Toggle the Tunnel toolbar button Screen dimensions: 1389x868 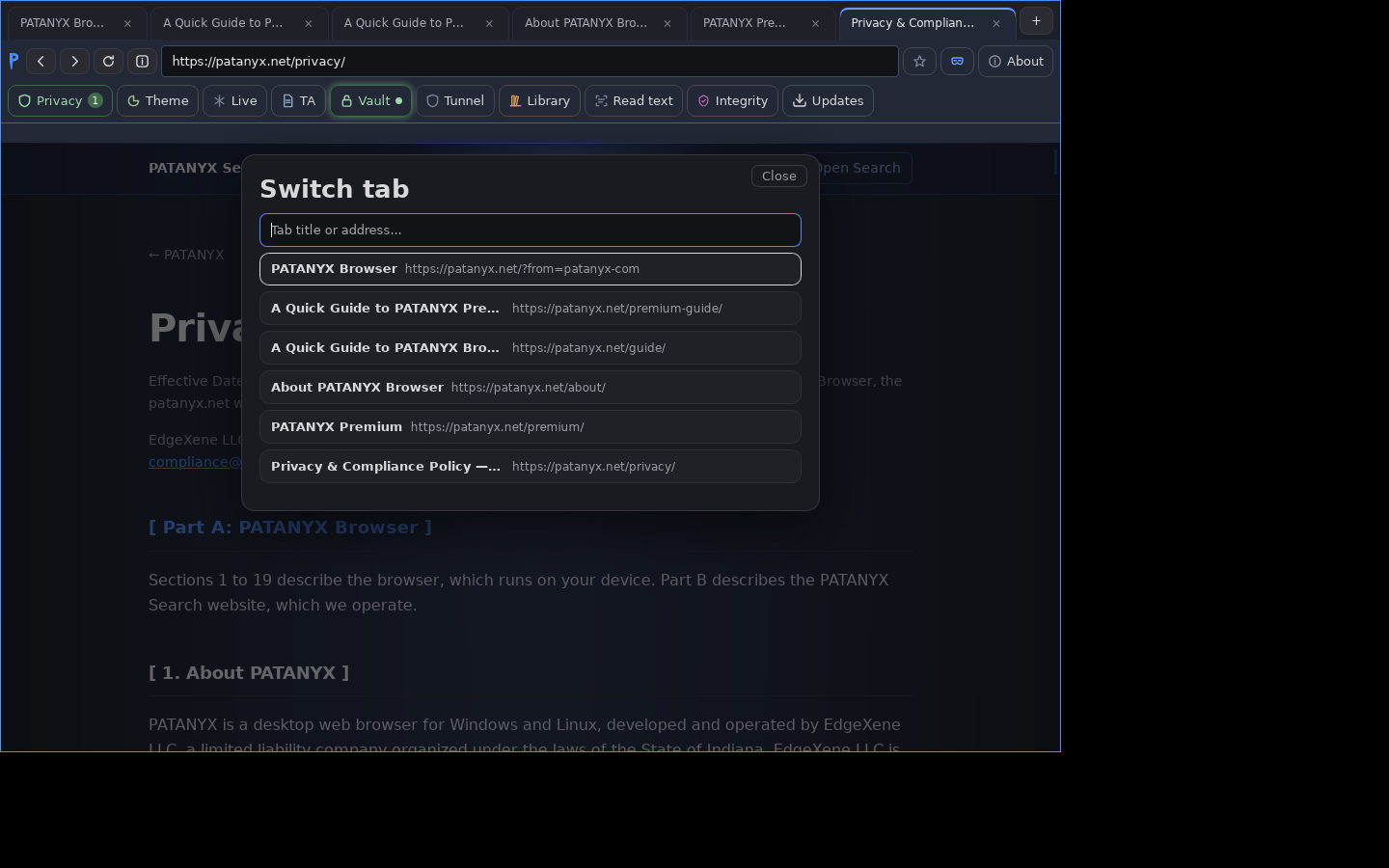[455, 100]
